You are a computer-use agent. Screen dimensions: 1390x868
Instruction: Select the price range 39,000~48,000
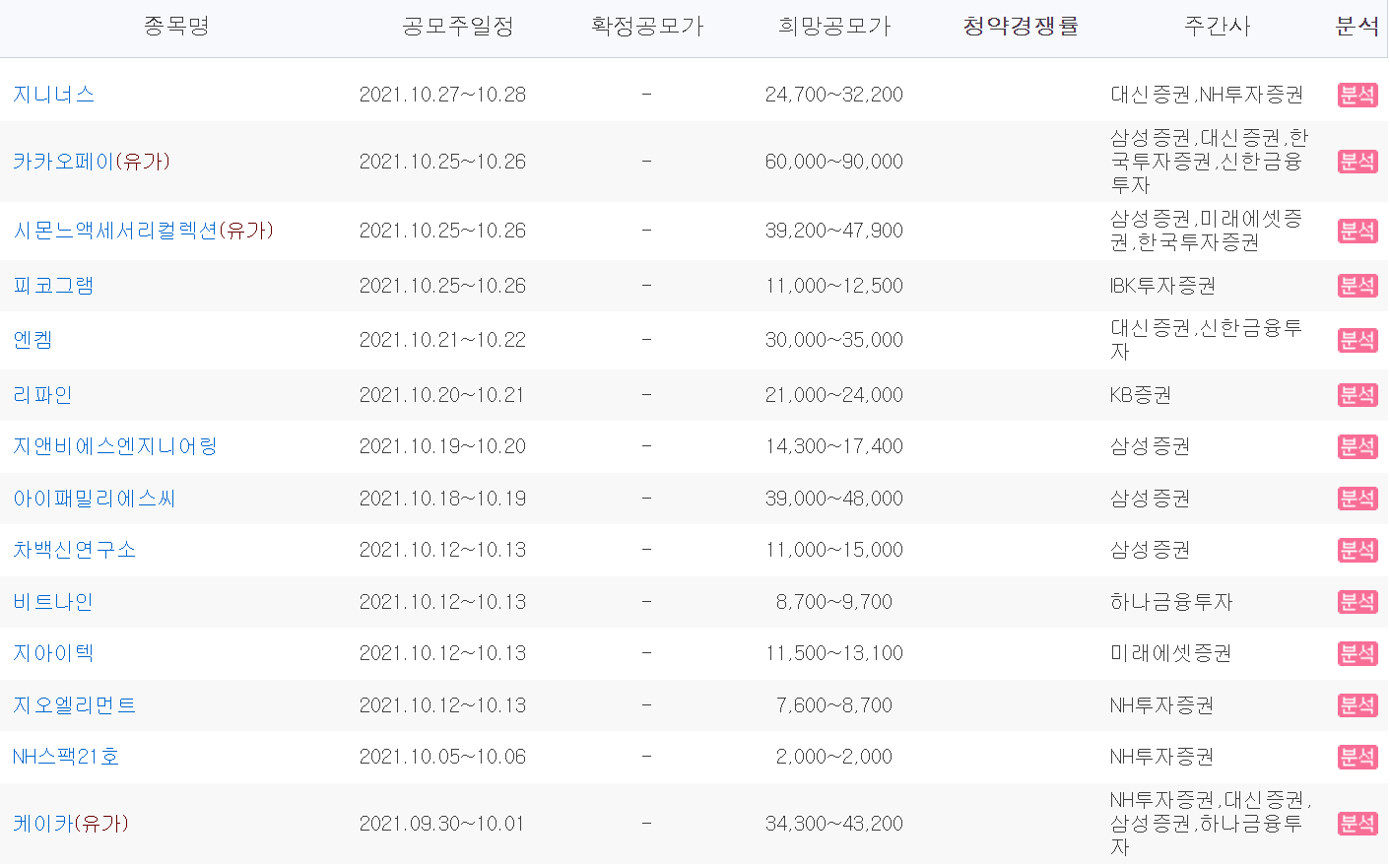pos(834,499)
